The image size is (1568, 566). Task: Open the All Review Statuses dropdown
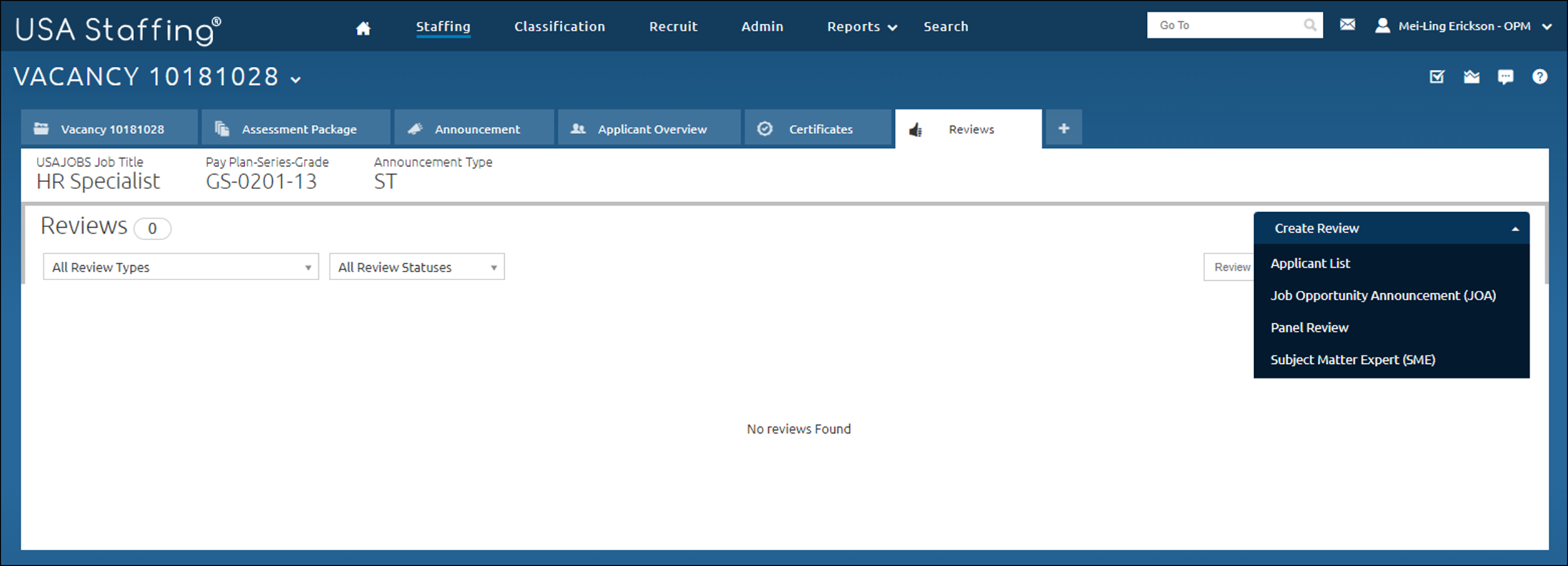tap(417, 266)
